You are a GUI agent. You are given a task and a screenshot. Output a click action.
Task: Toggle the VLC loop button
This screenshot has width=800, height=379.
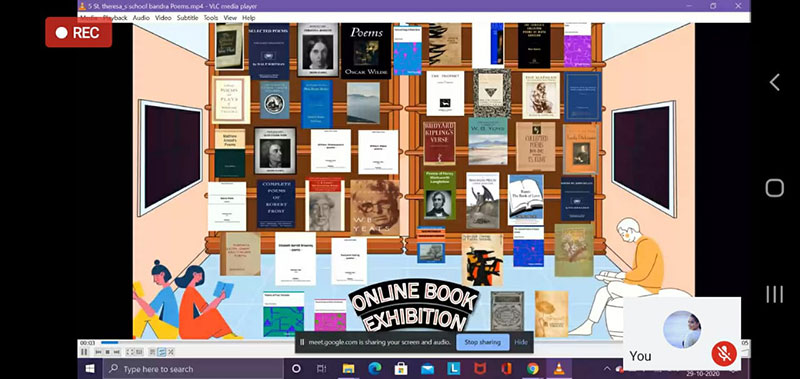pos(162,352)
